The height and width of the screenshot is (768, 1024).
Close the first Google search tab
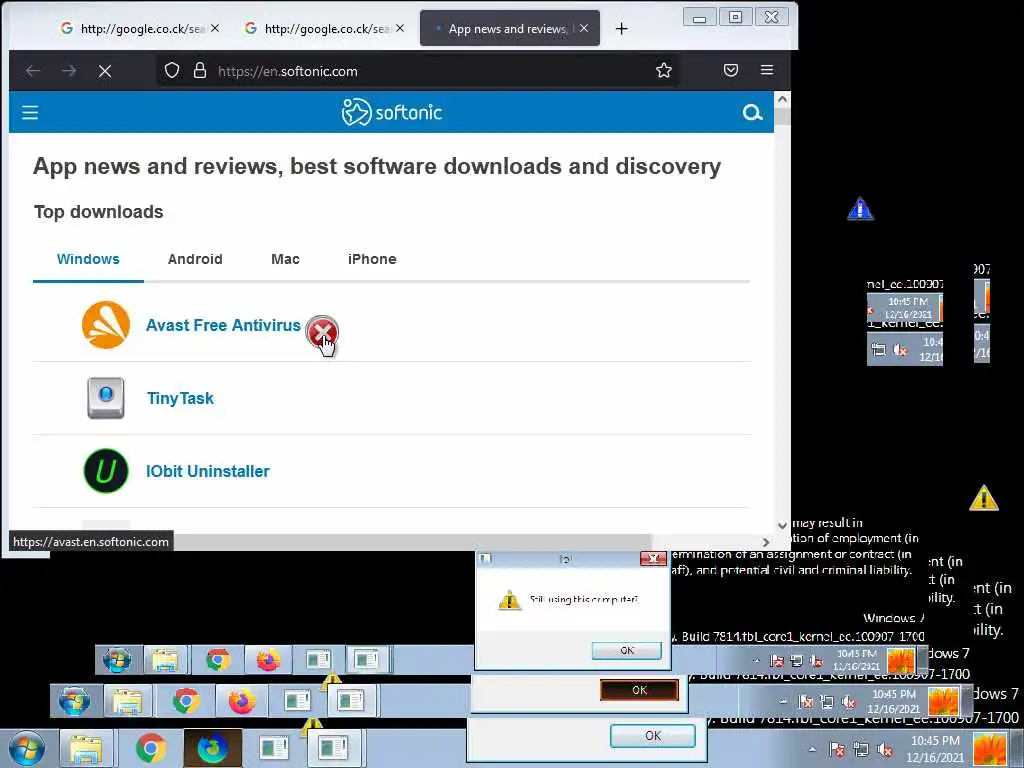(x=215, y=29)
